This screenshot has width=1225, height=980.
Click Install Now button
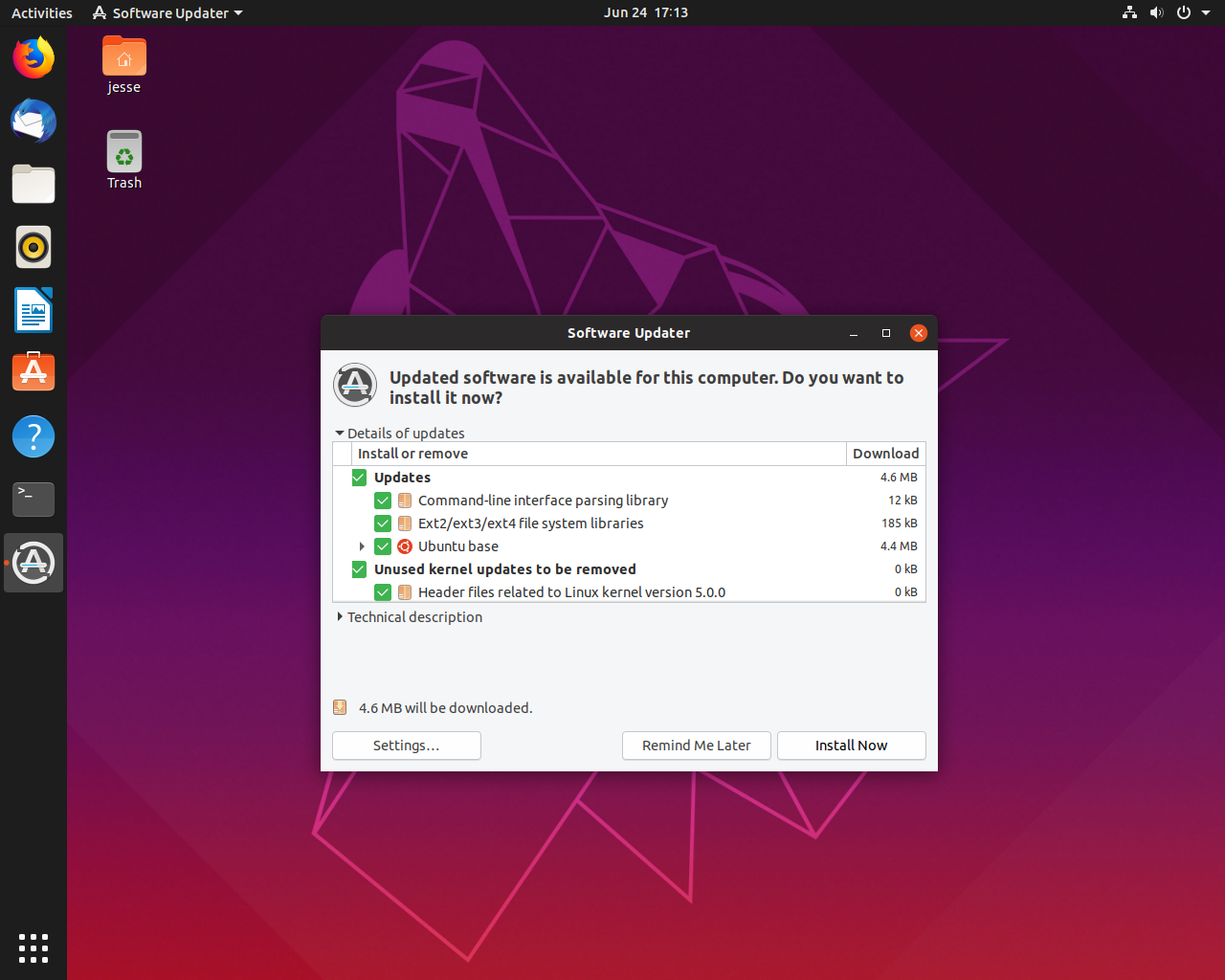click(852, 746)
